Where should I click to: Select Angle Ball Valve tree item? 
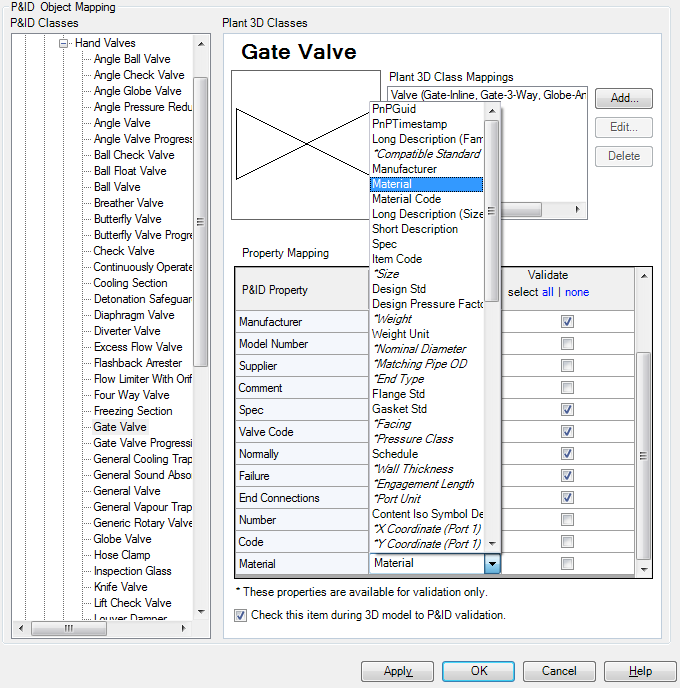tap(132, 59)
